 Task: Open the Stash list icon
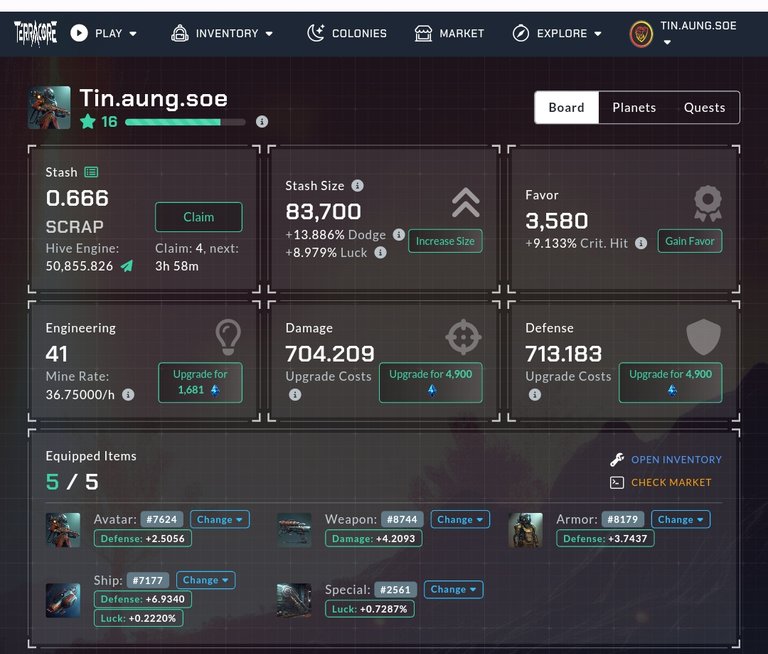point(91,172)
